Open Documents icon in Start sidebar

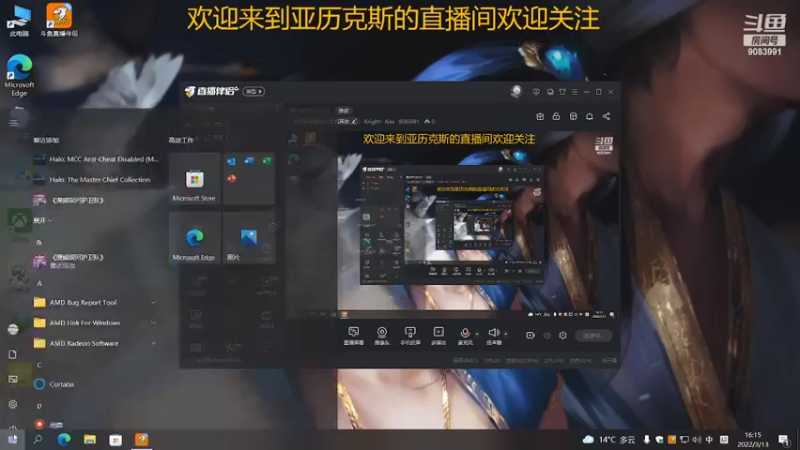(13, 354)
